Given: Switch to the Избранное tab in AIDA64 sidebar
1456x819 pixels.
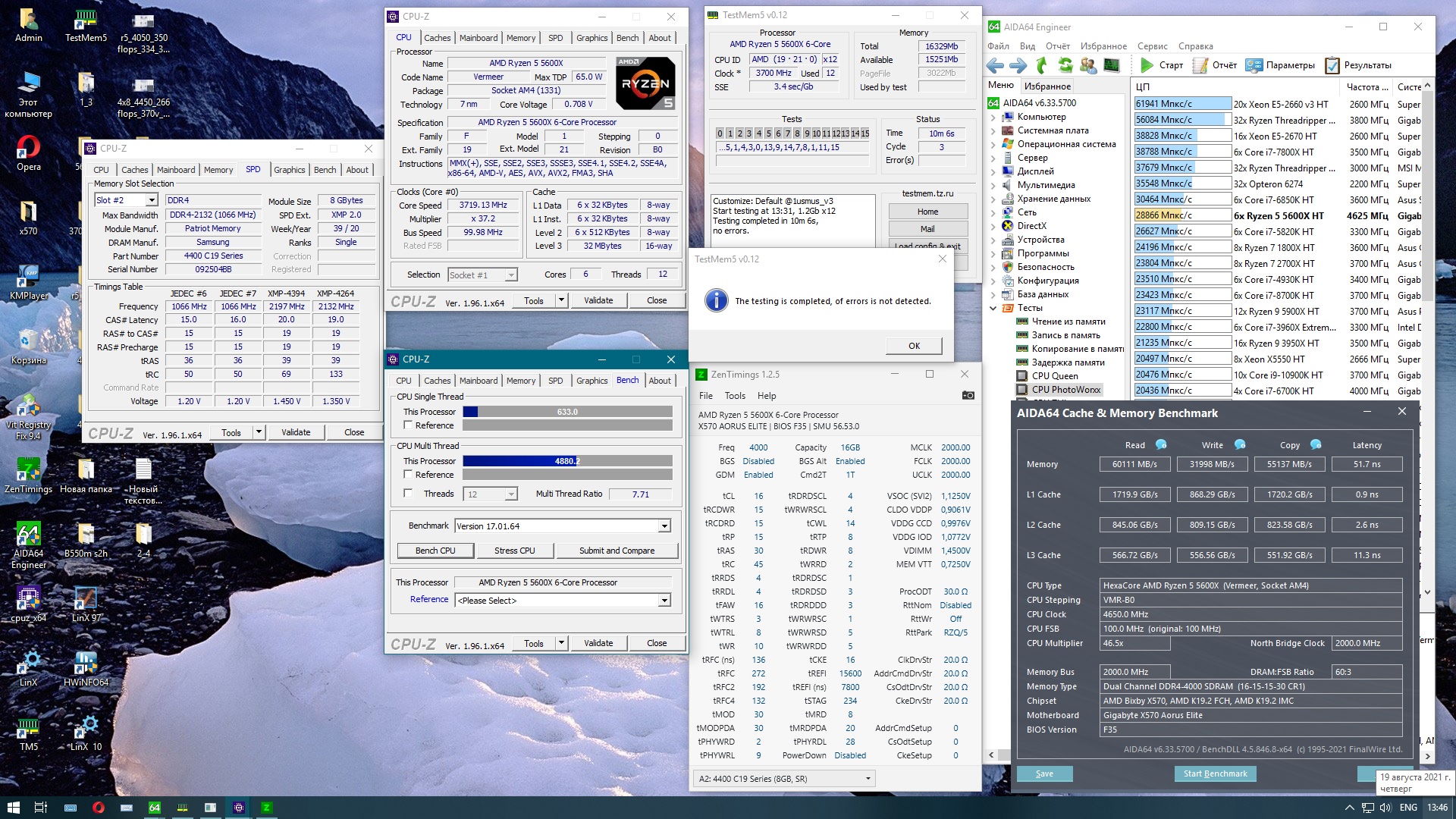Looking at the screenshot, I should pos(1047,86).
